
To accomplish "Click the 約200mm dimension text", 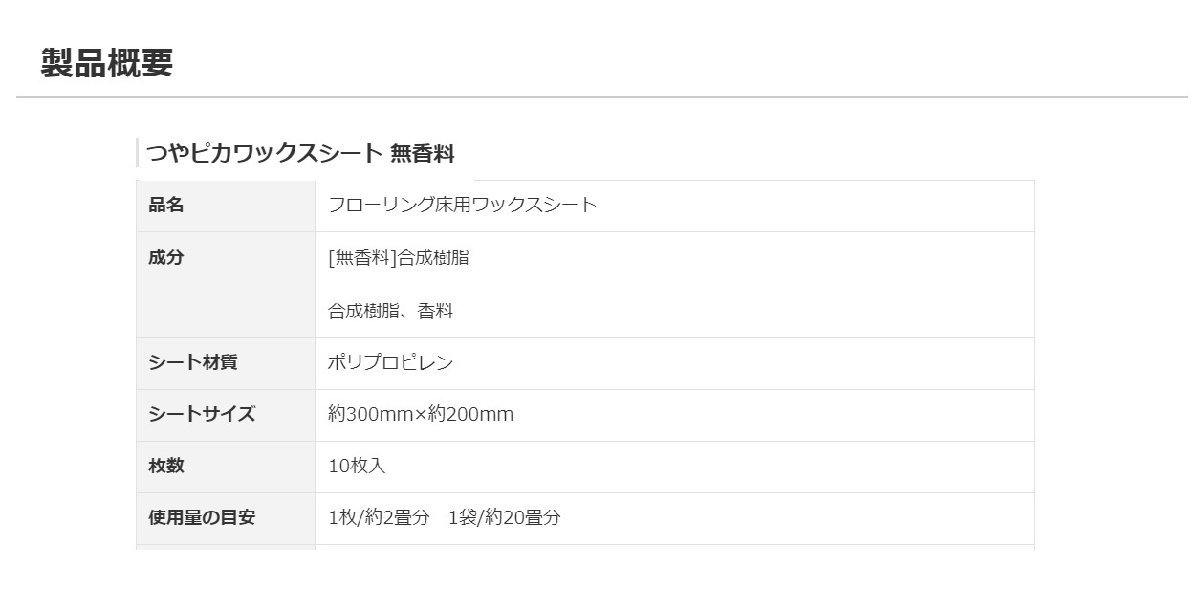I will pos(470,414).
